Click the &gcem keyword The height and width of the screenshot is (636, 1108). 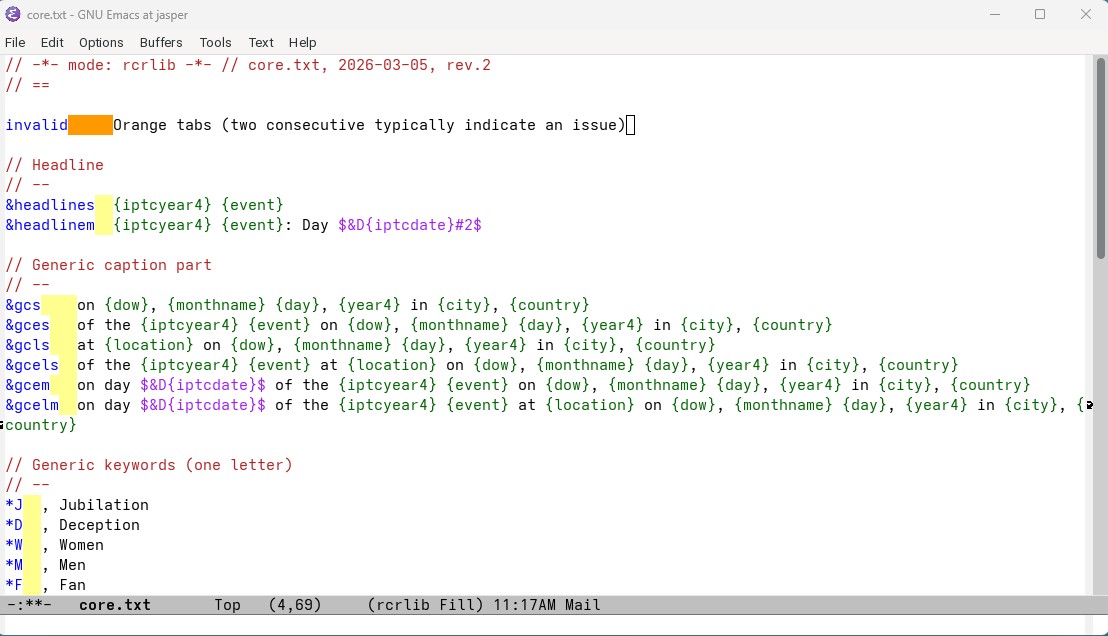pyautogui.click(x=28, y=385)
